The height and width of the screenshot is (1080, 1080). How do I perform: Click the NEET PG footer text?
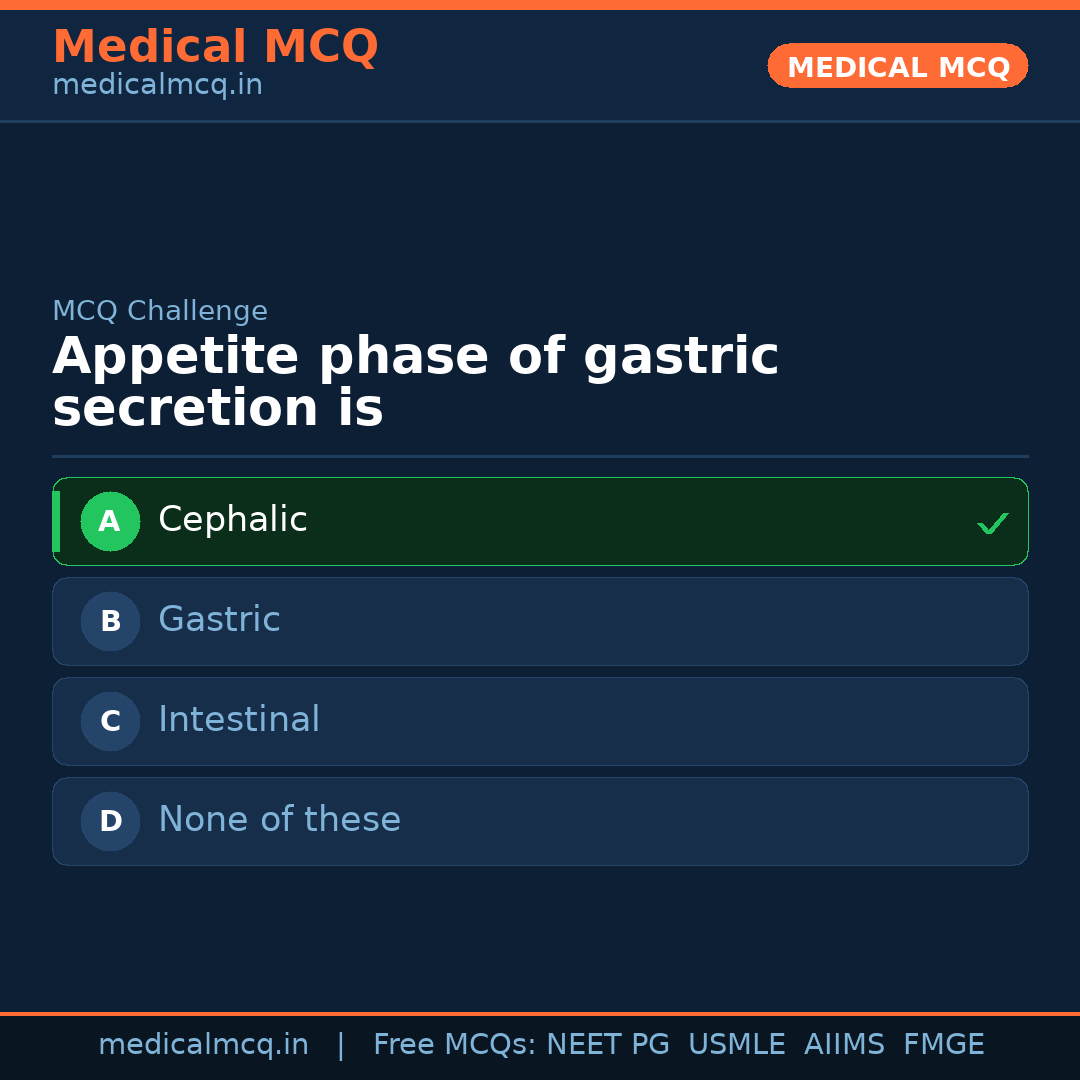point(608,1045)
